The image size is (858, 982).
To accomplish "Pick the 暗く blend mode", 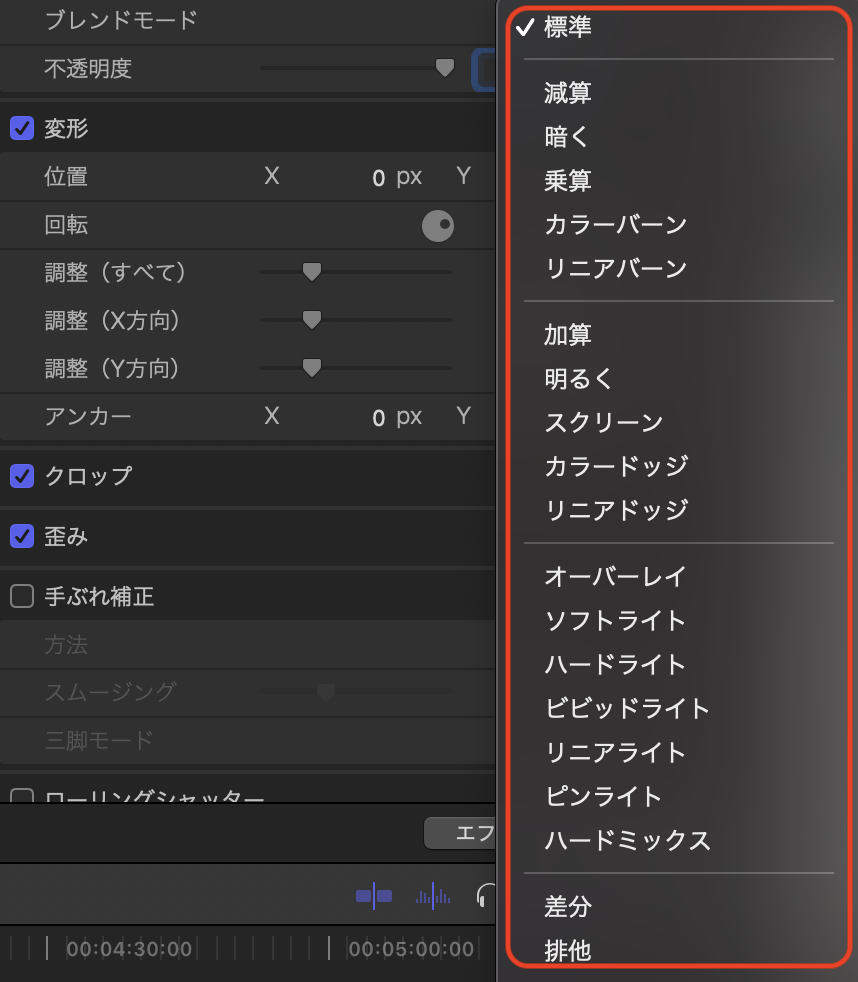I will click(566, 137).
